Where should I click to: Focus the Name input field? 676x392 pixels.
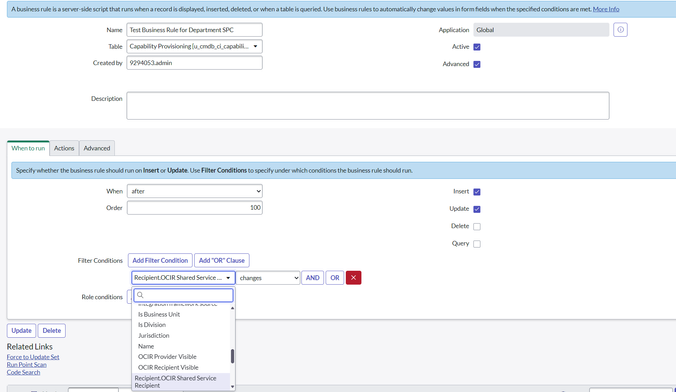pyautogui.click(x=194, y=30)
